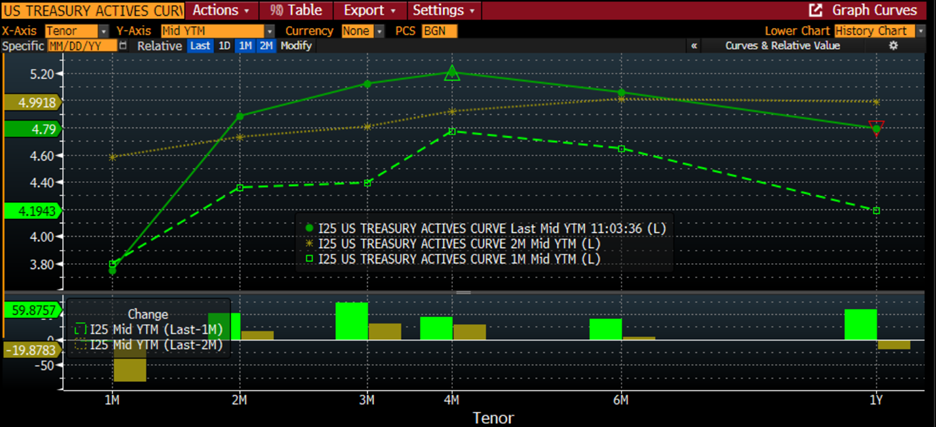The image size is (936, 427).
Task: Click the green Last-1M change bar at 3M
Action: tap(352, 321)
